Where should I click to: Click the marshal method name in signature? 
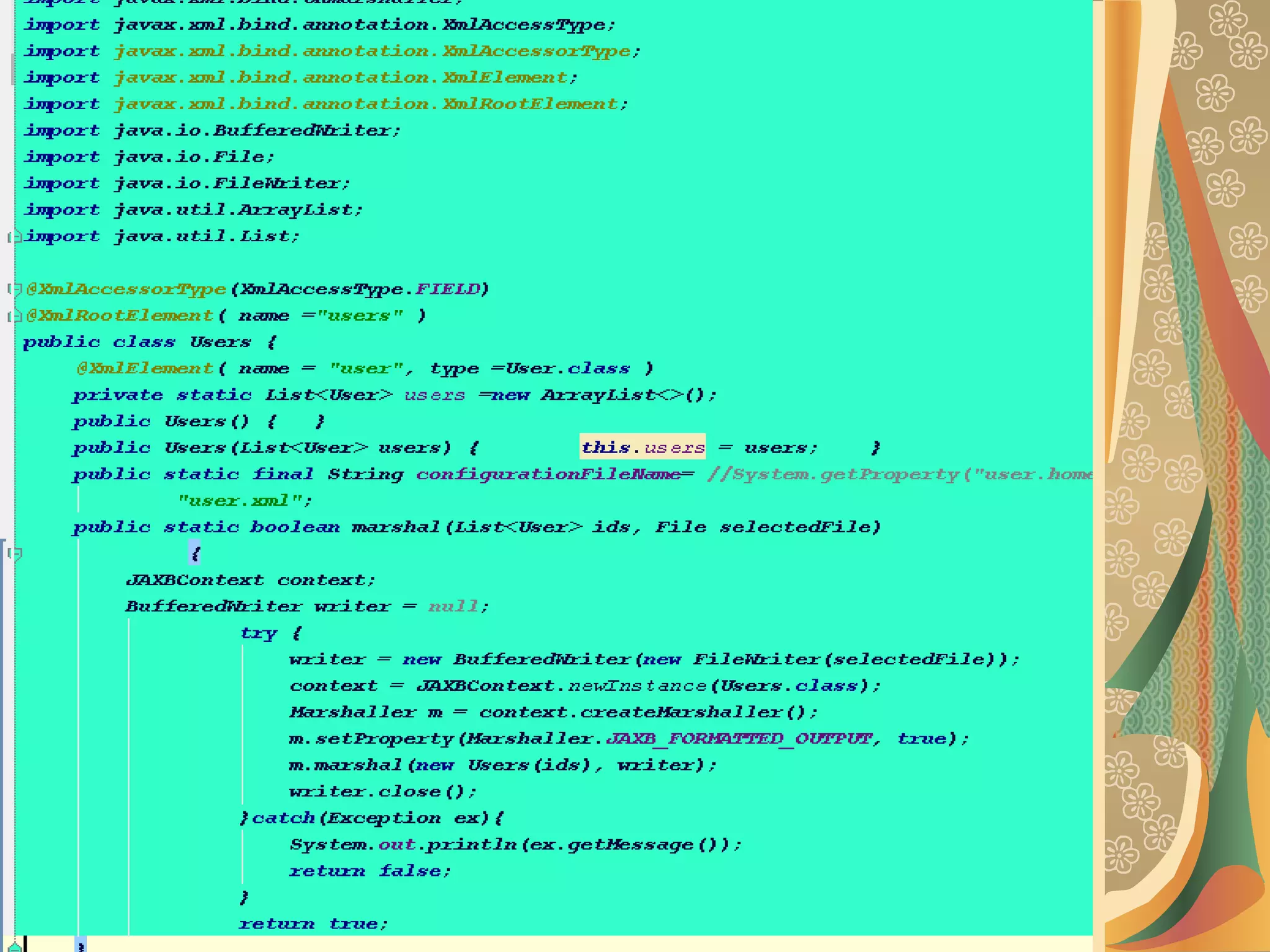[x=396, y=527]
